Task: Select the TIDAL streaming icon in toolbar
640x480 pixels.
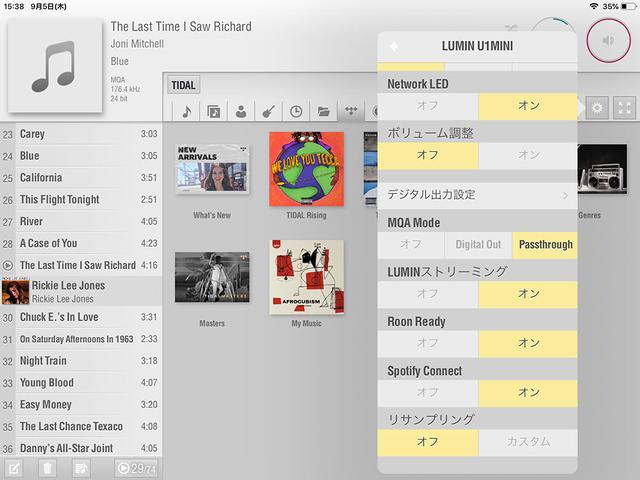Action: (351, 110)
